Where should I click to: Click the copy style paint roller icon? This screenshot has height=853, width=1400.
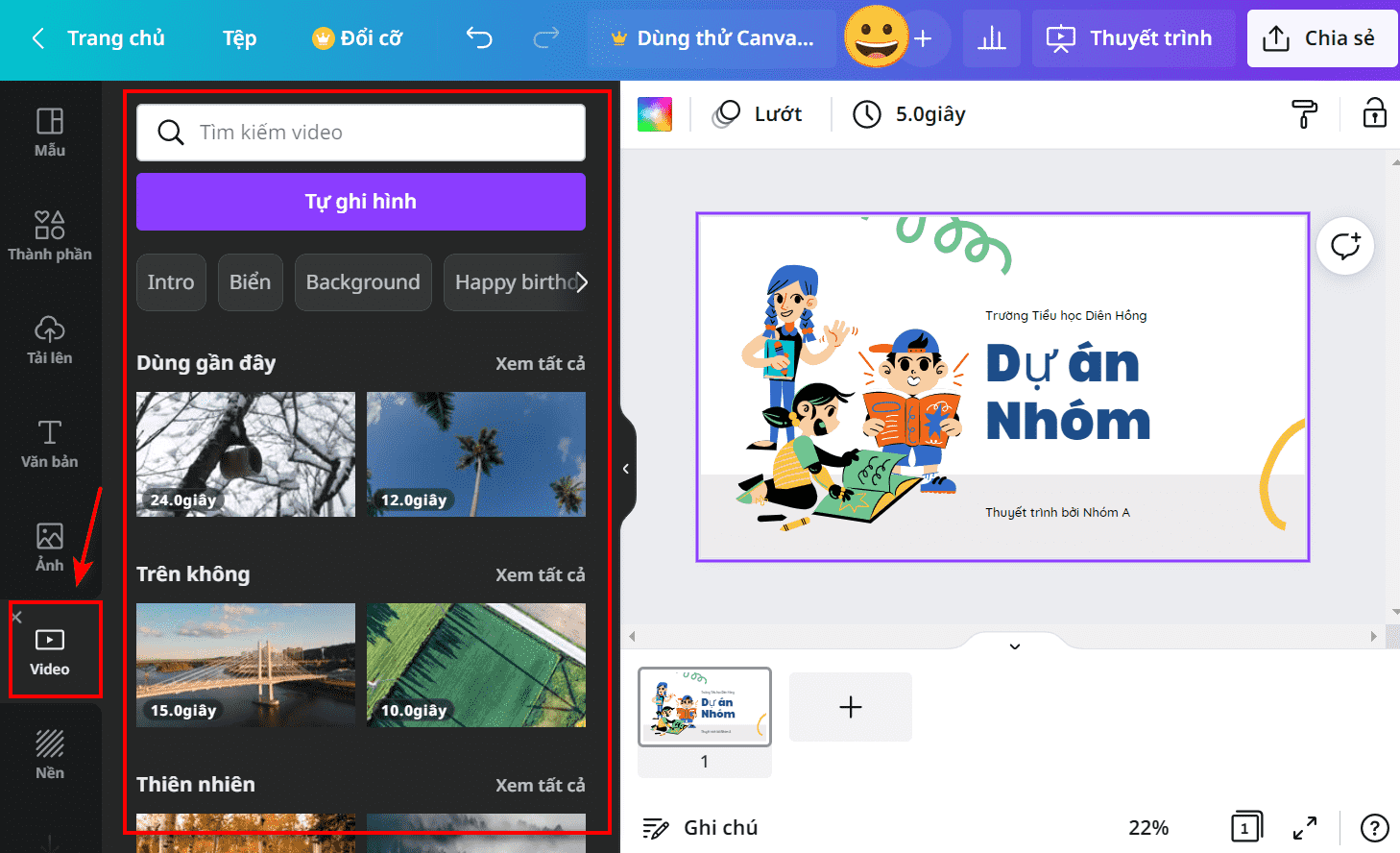(x=1304, y=113)
